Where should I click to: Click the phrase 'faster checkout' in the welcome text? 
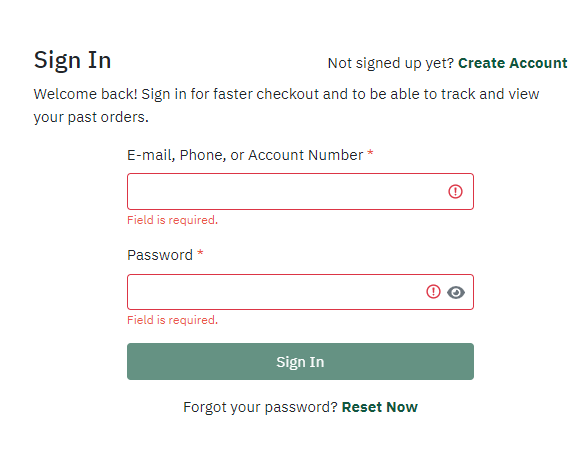click(x=266, y=94)
